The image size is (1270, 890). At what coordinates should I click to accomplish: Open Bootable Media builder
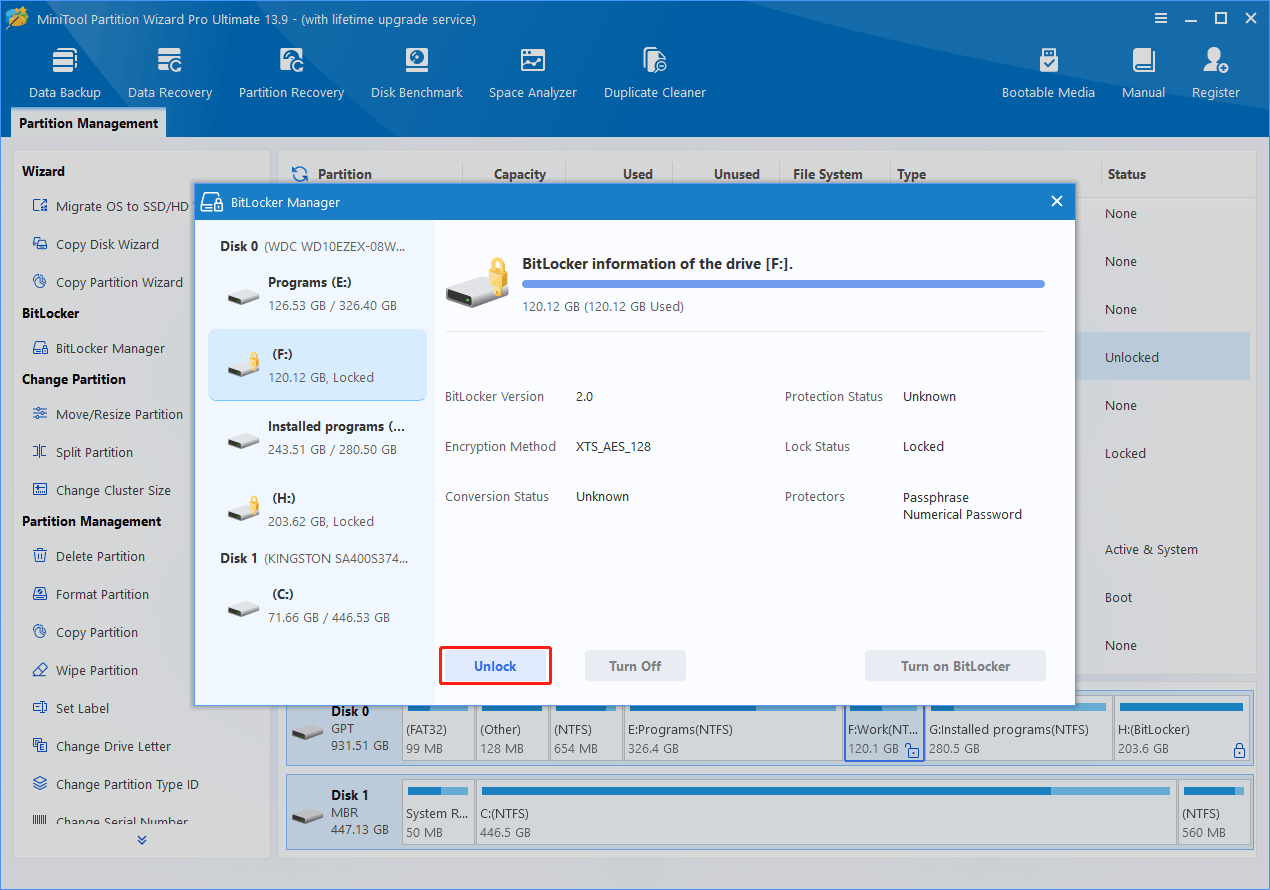(1048, 73)
